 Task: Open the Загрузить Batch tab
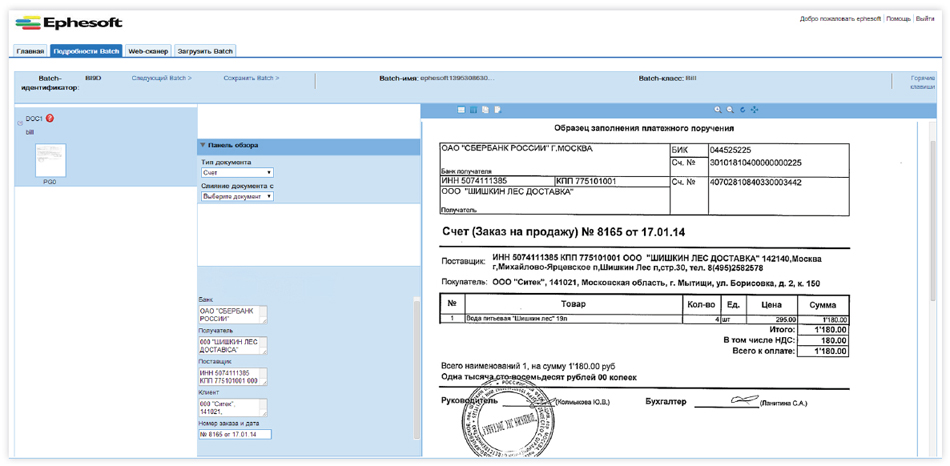tap(205, 52)
